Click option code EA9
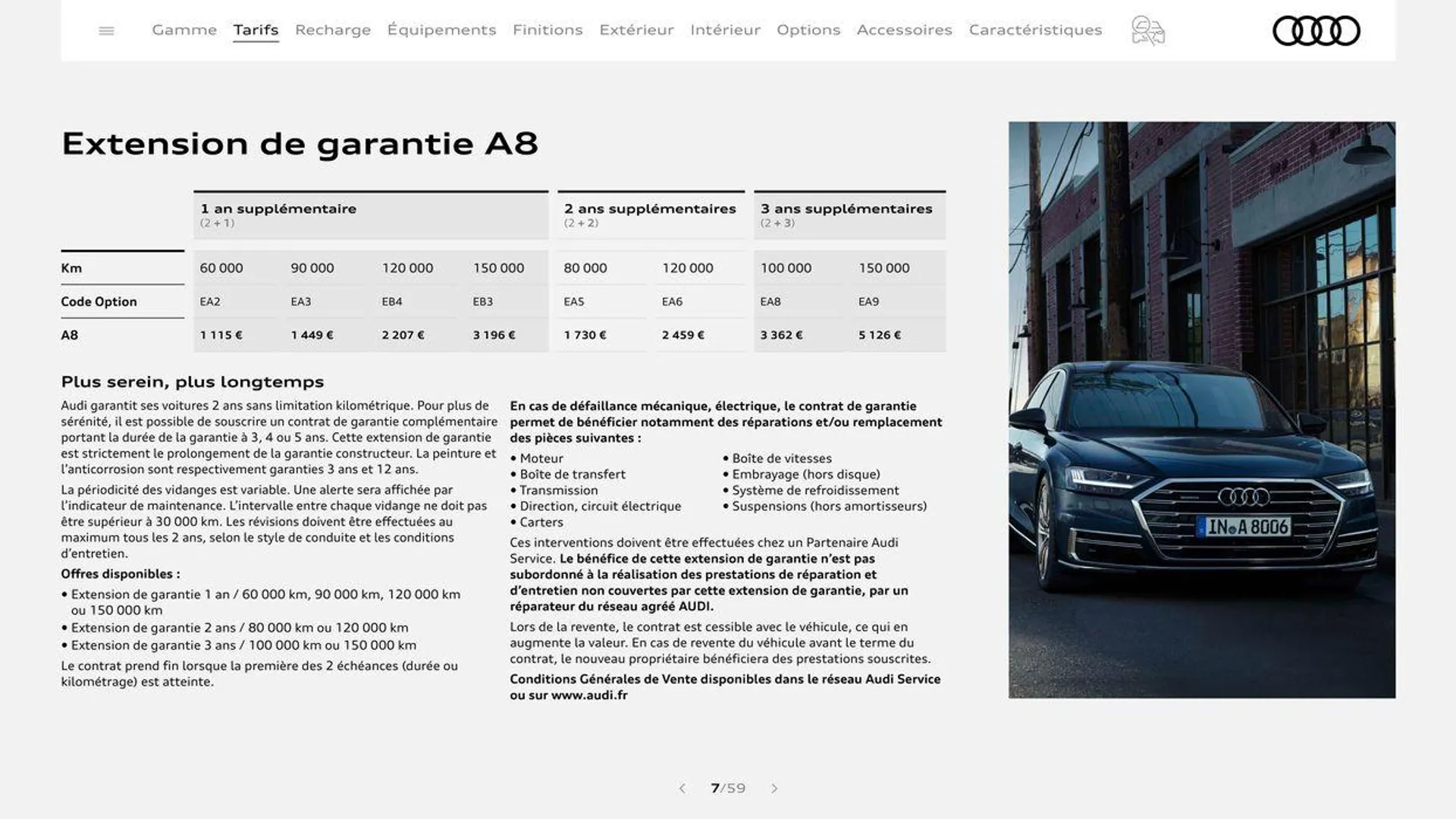The width and height of the screenshot is (1456, 819). point(869,302)
